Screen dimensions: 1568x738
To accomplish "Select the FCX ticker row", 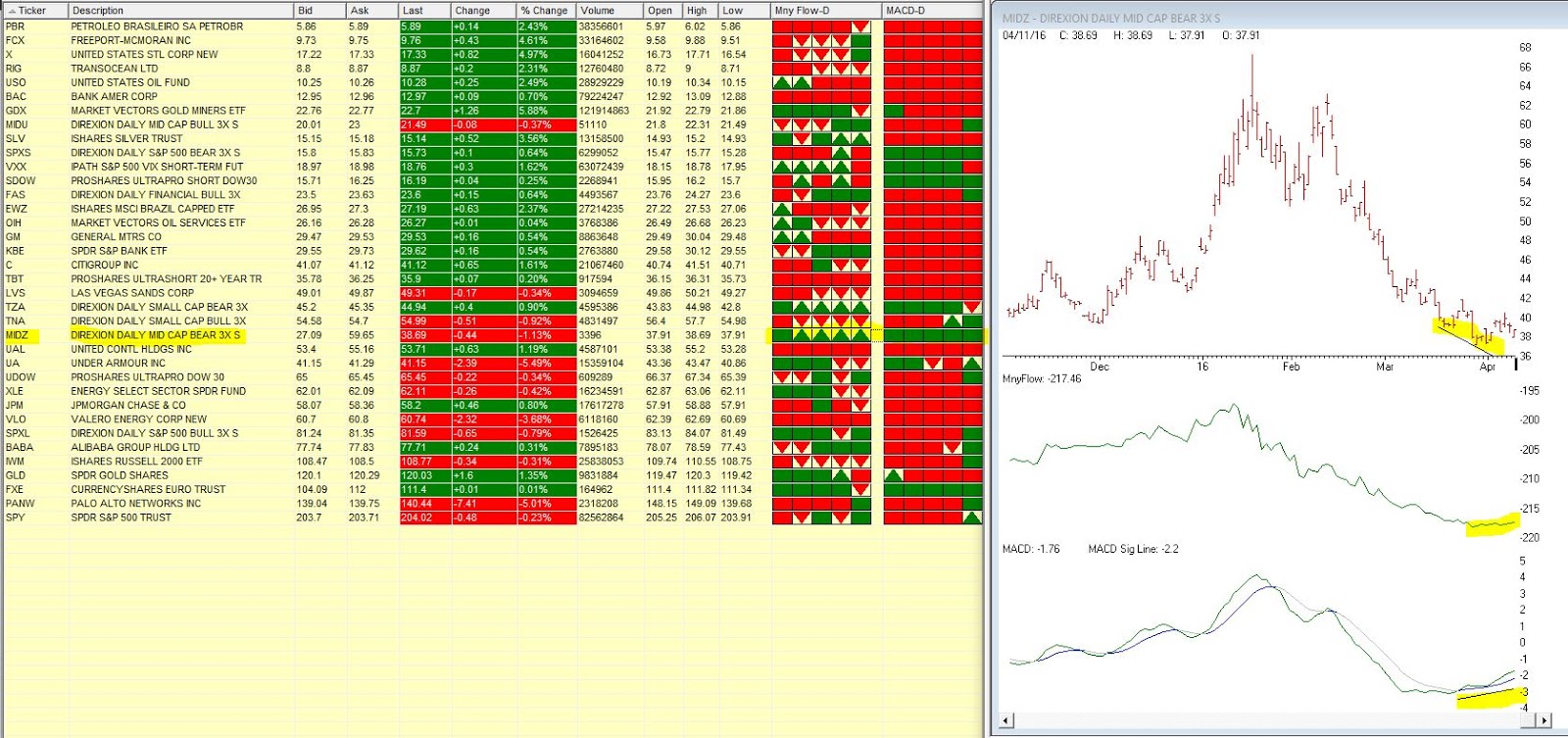I will [x=15, y=40].
